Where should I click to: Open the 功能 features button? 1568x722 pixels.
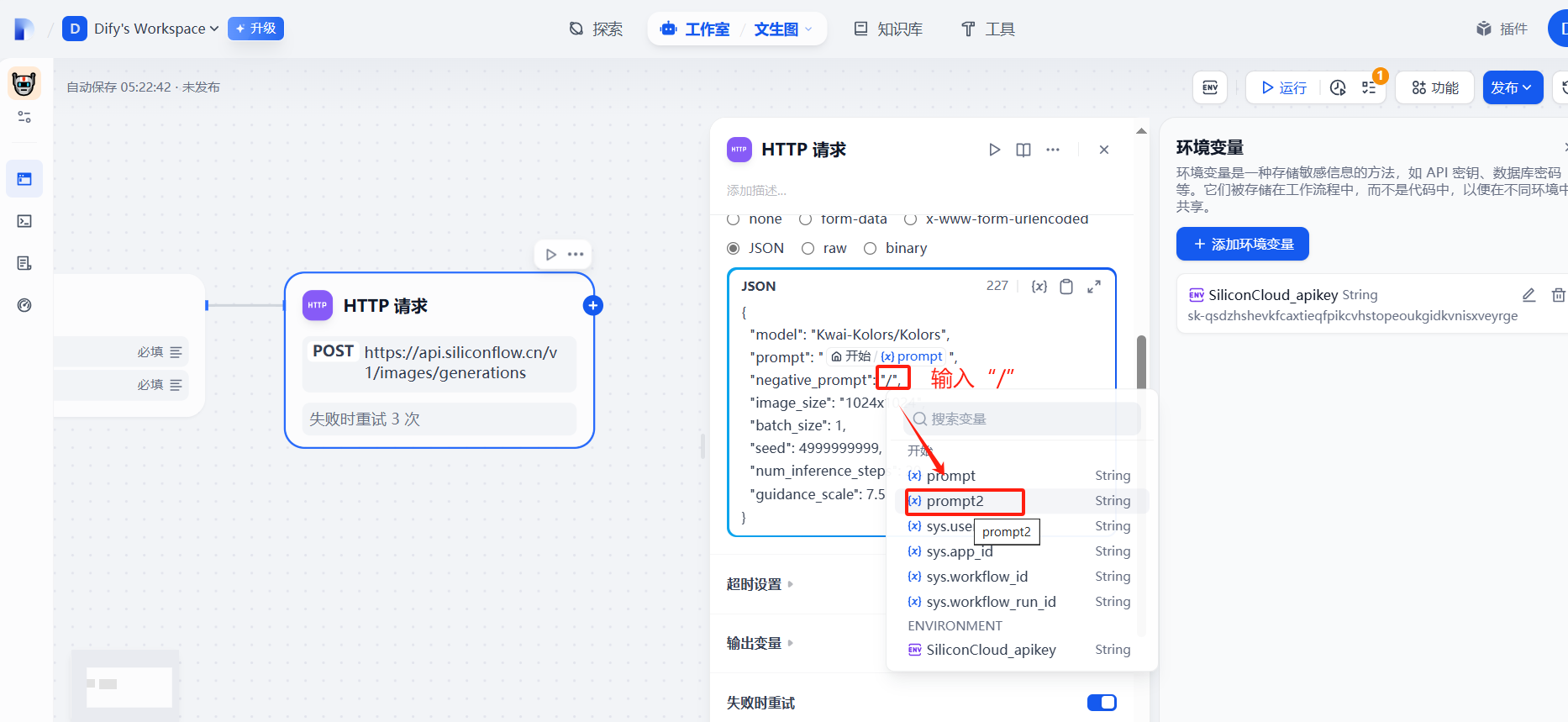point(1434,87)
